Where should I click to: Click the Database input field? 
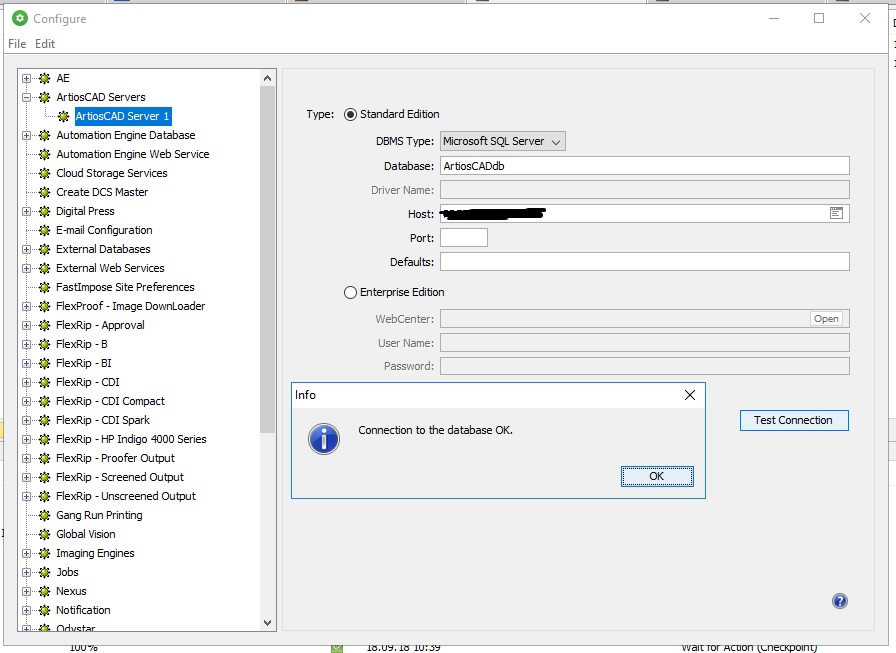pyautogui.click(x=645, y=166)
